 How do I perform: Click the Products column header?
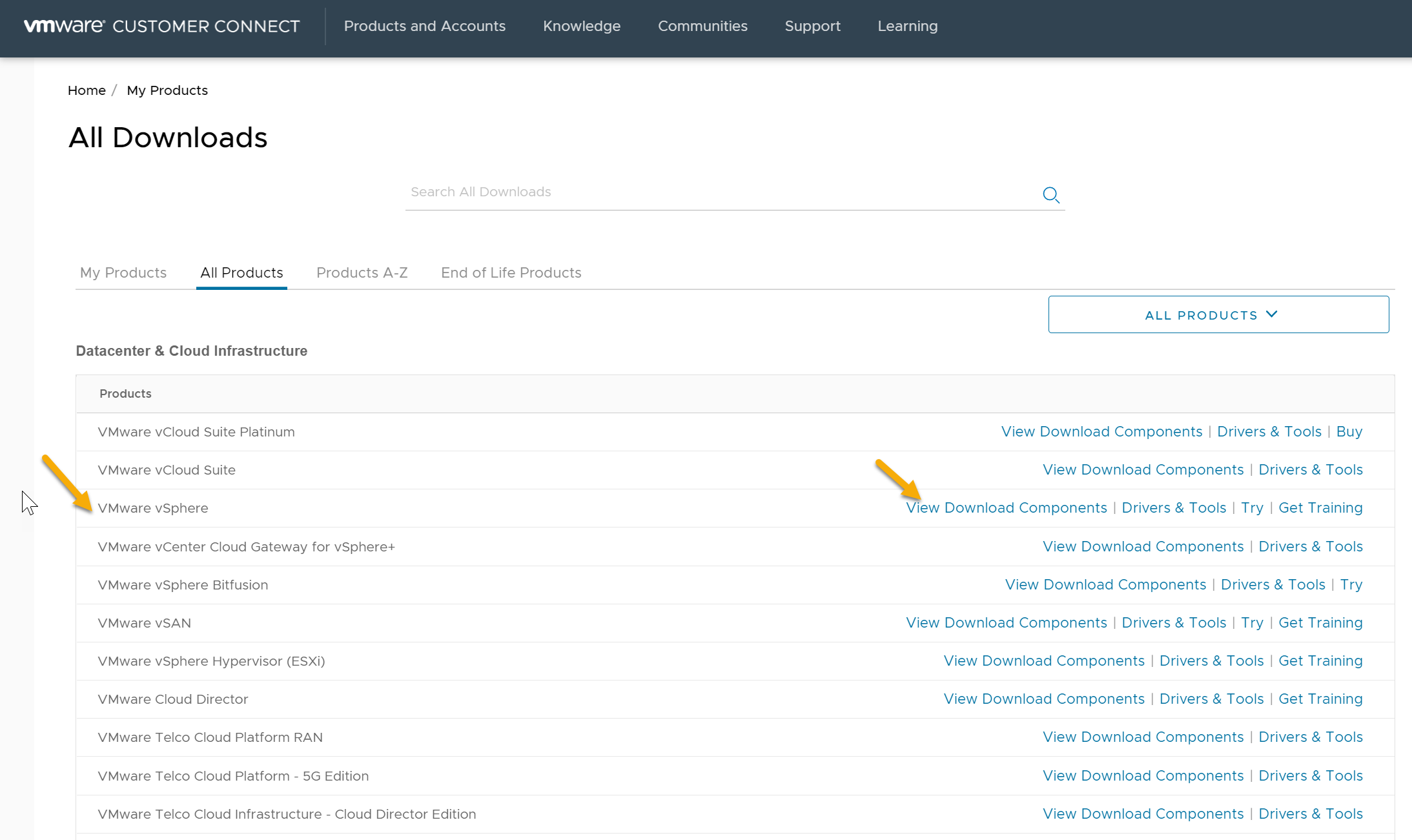pyautogui.click(x=125, y=393)
